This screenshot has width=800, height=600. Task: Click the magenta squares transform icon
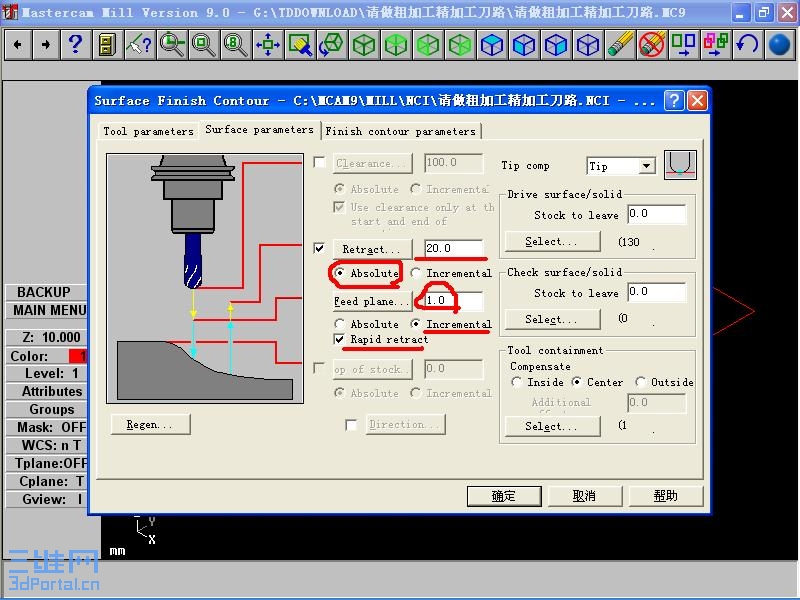click(716, 44)
